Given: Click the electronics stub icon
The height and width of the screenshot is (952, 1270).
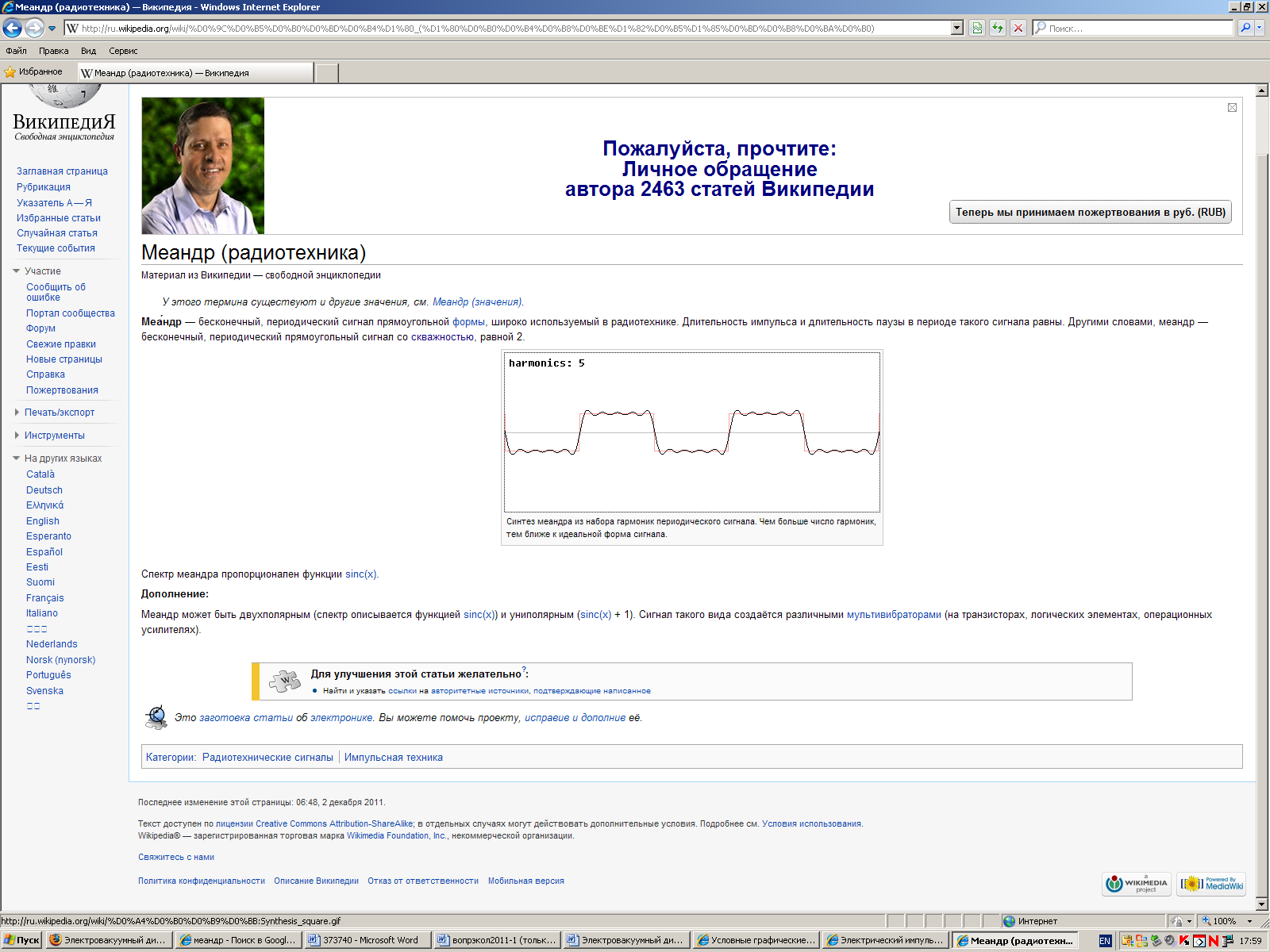Looking at the screenshot, I should tap(156, 717).
